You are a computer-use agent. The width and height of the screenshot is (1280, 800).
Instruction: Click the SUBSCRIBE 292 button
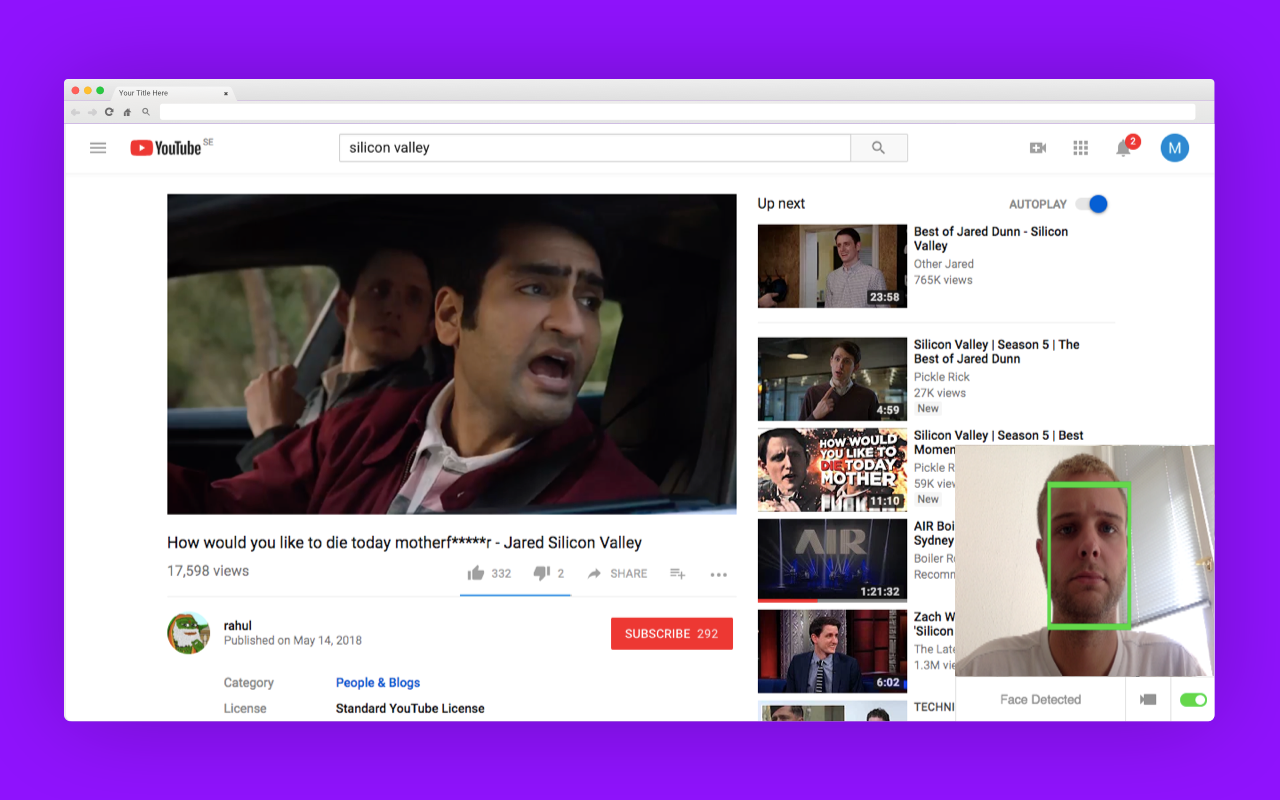pos(672,634)
